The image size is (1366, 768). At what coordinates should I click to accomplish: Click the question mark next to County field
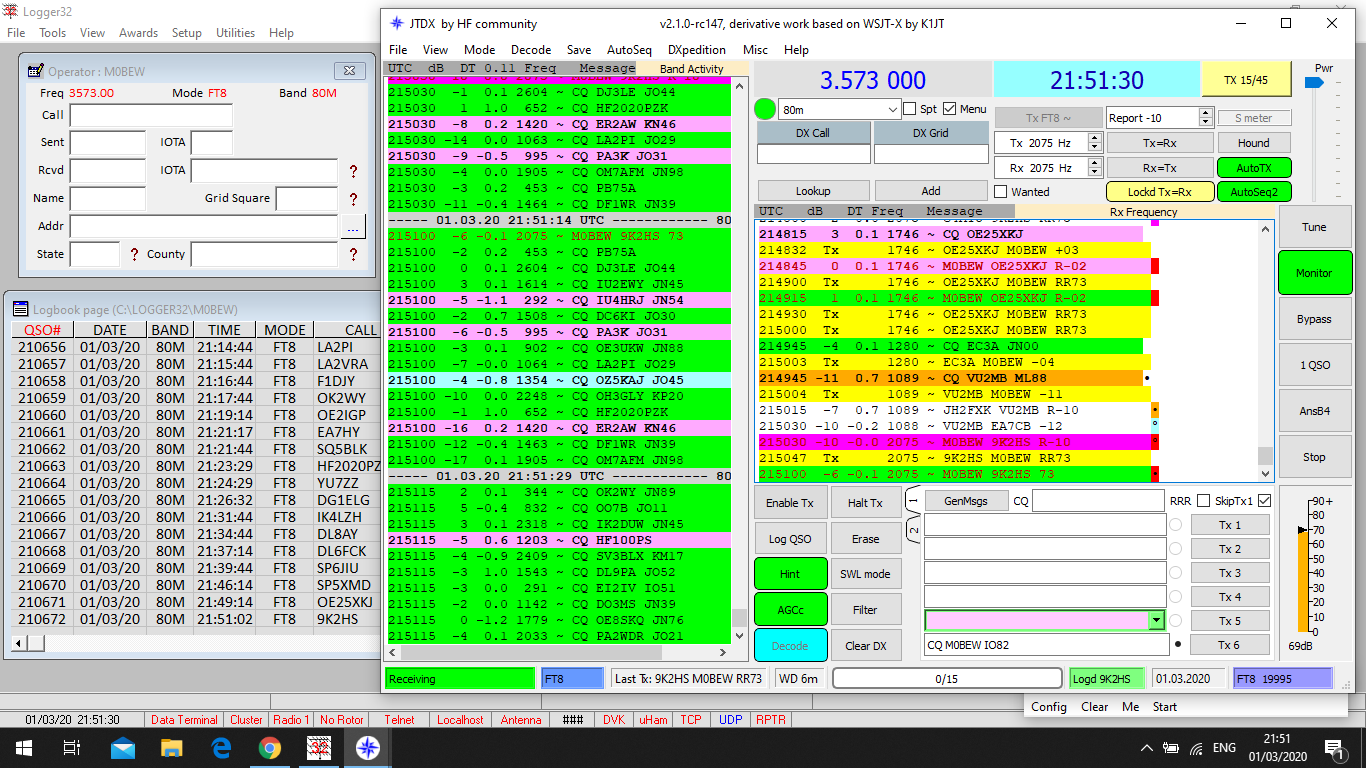353,255
